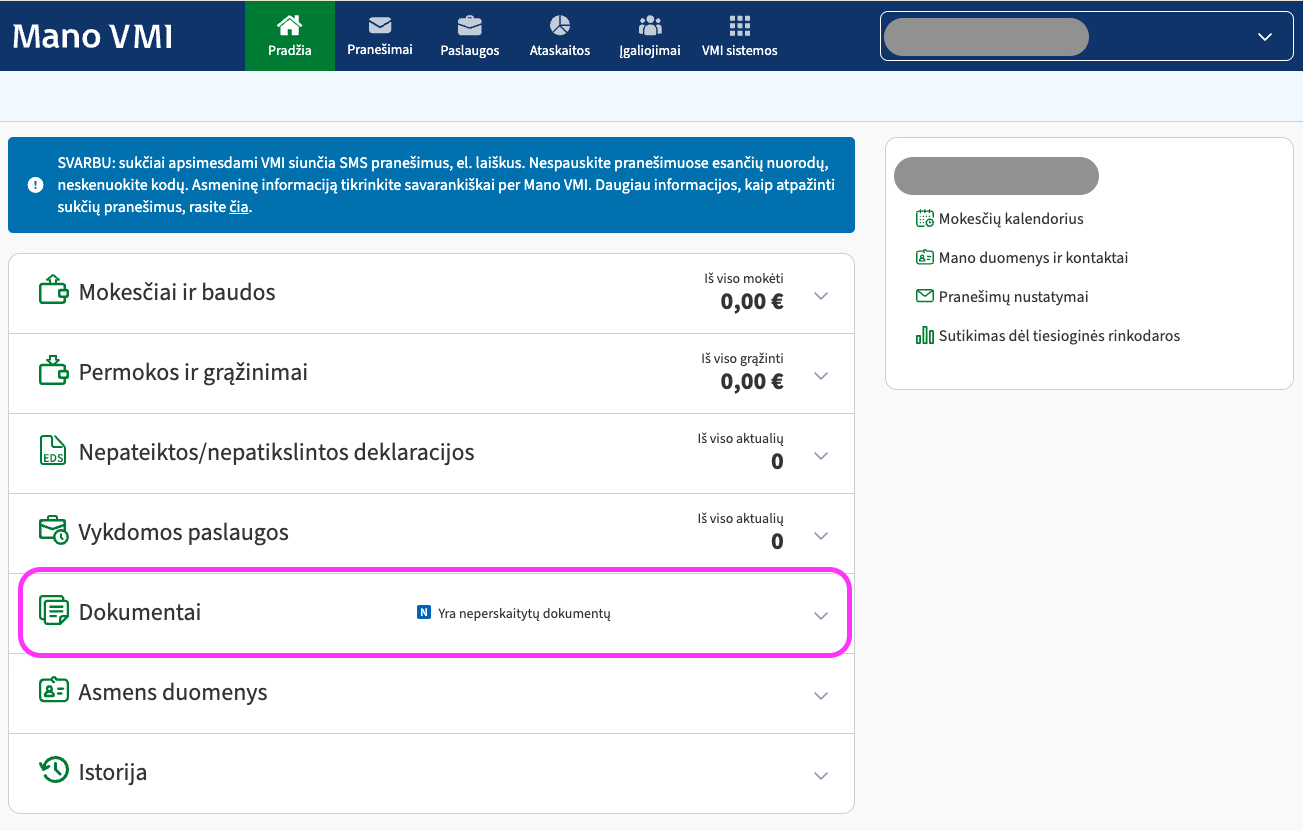Screen dimensions: 1303x831
Task: Expand Nepateiktos/nepatikslintos deklaracijos chevron
Action: (821, 456)
